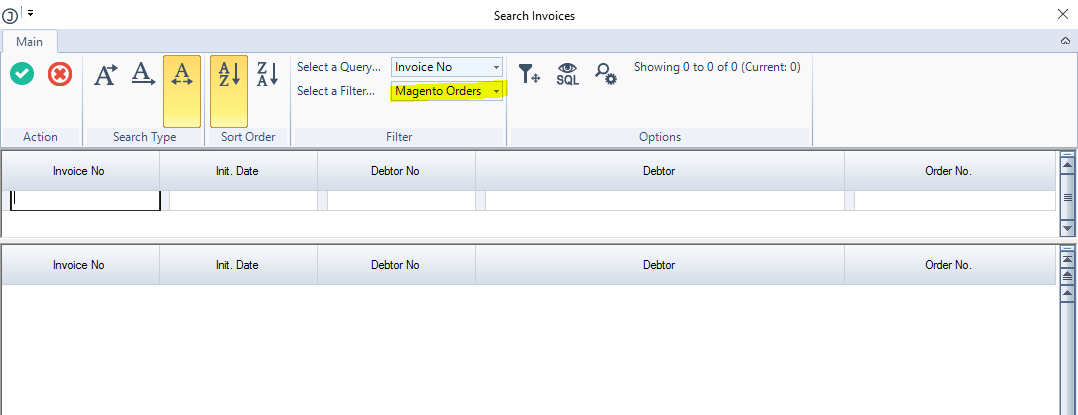1078x415 pixels.
Task: Click the Debtor column header in results grid
Action: click(x=659, y=265)
